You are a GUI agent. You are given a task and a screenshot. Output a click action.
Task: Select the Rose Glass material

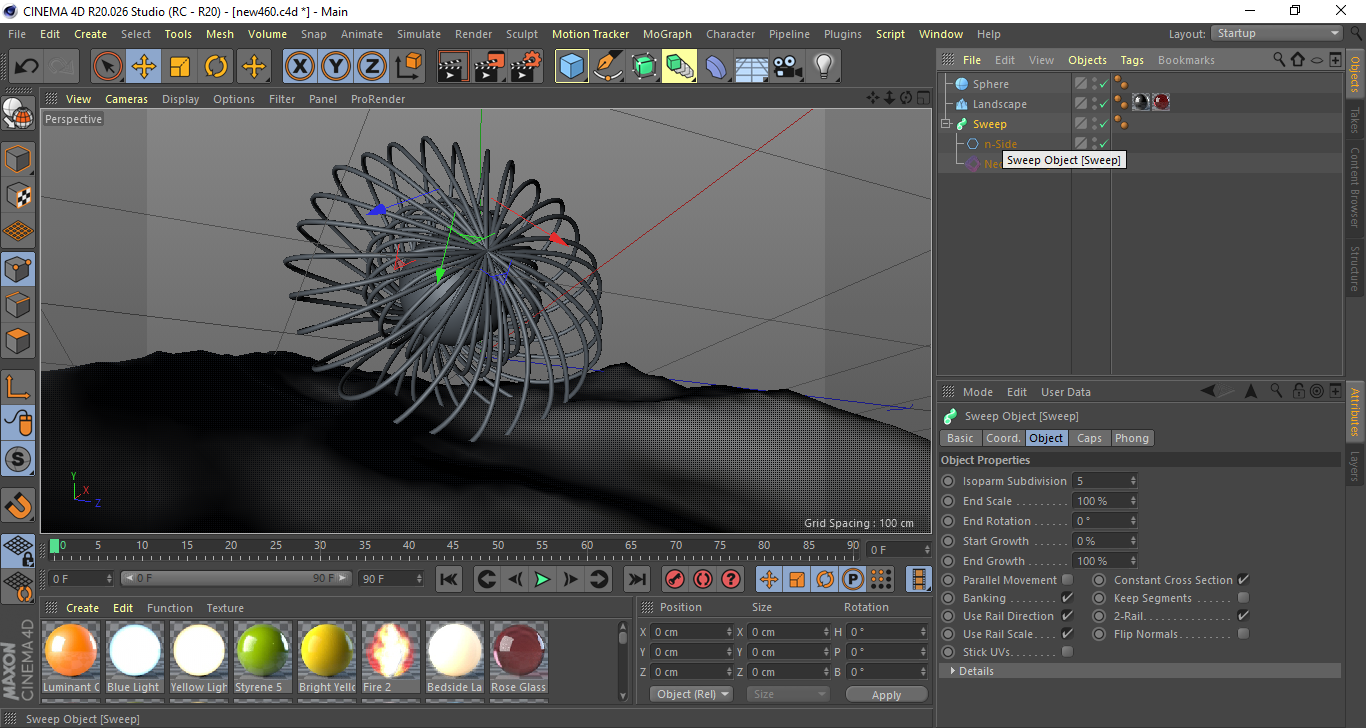518,657
